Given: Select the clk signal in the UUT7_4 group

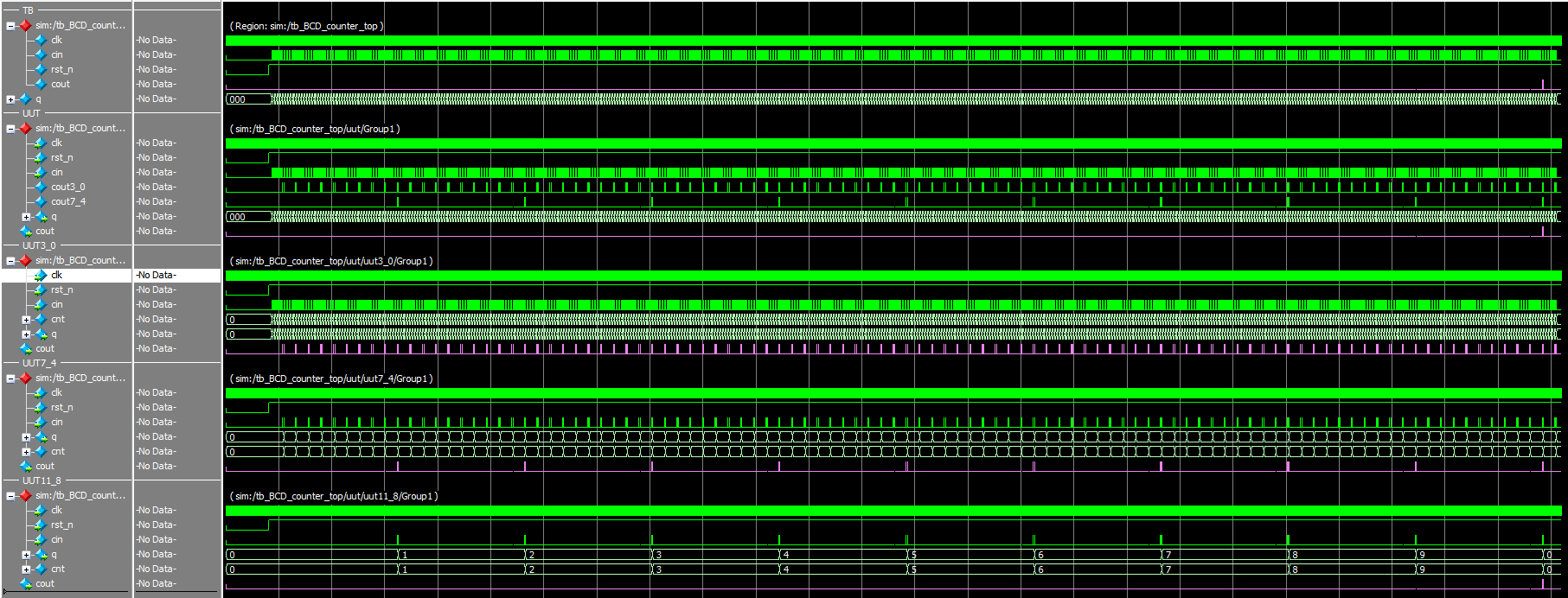Looking at the screenshot, I should 57,393.
